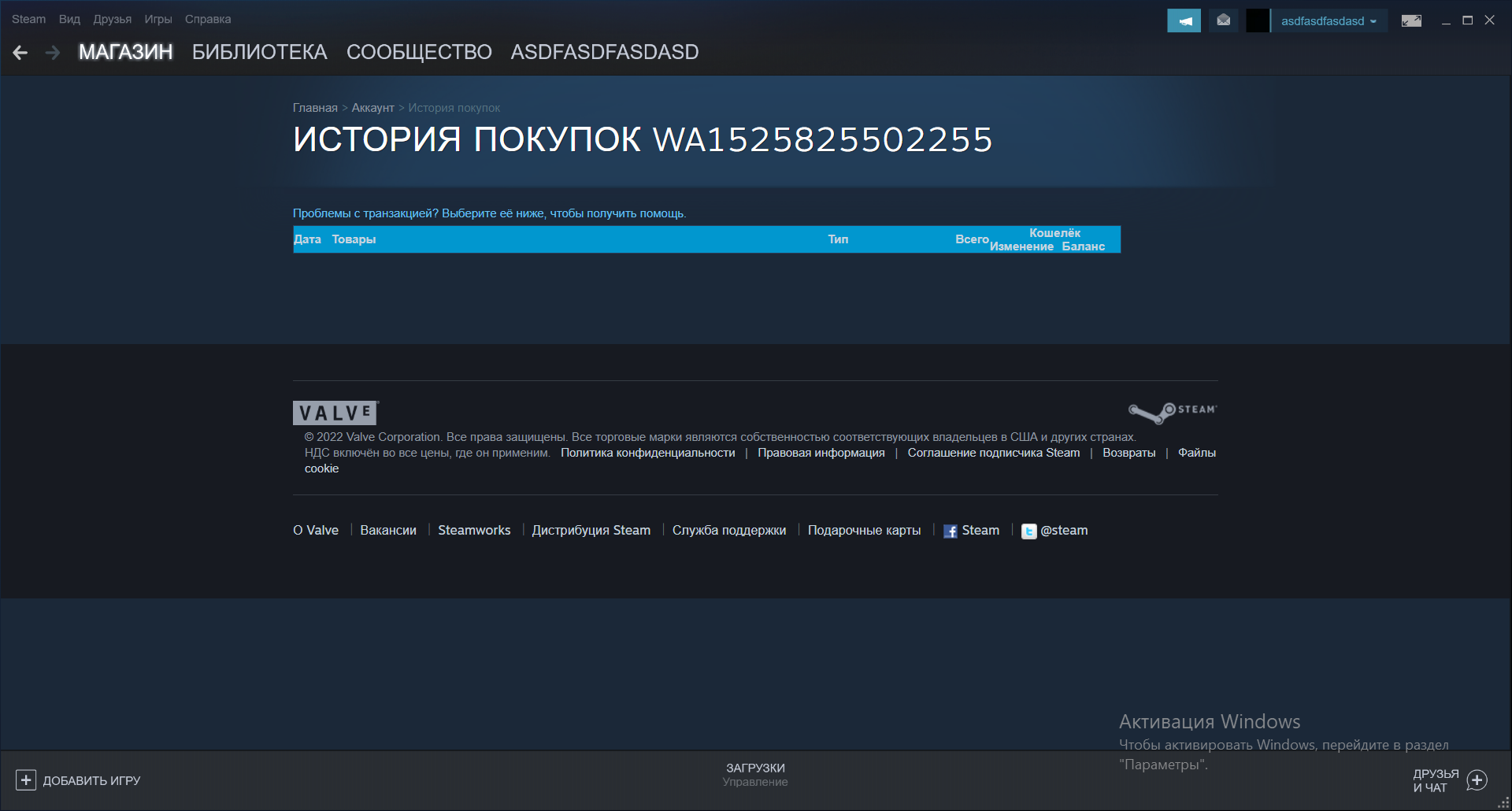1512x811 pixels.
Task: Click the Кошелёк header label
Action: (1054, 233)
